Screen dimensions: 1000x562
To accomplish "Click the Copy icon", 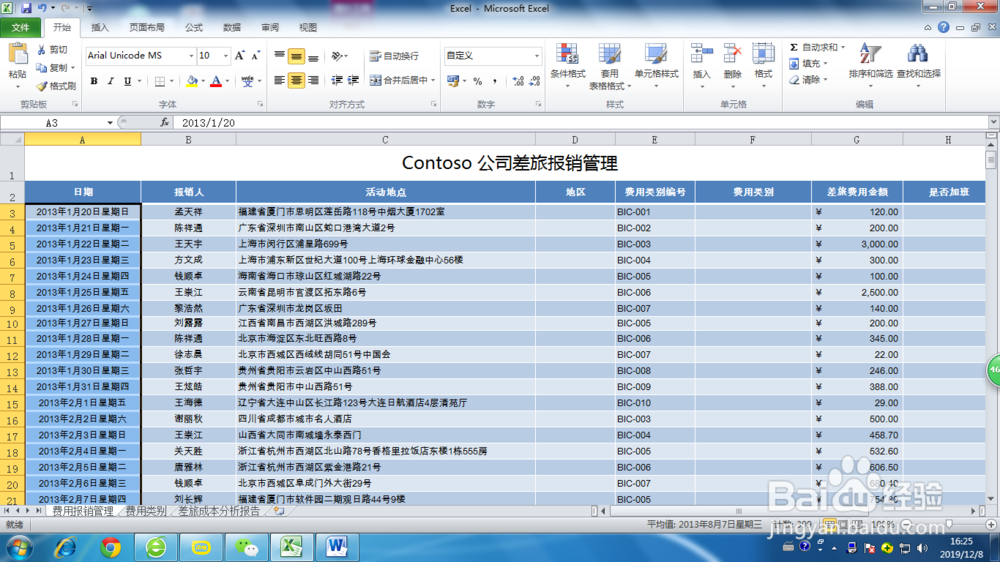I will (x=42, y=68).
